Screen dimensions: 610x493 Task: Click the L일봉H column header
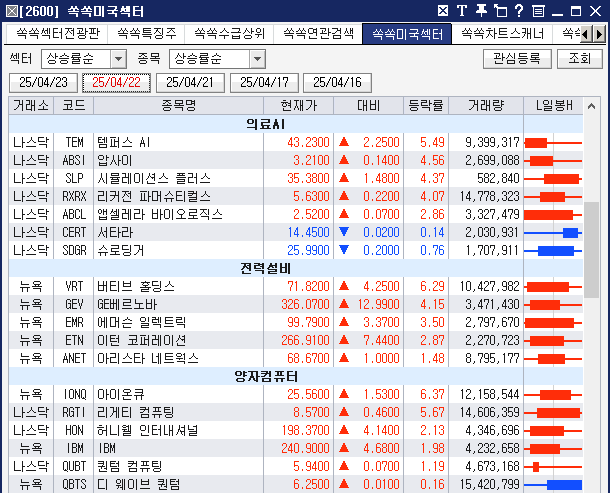coord(554,105)
